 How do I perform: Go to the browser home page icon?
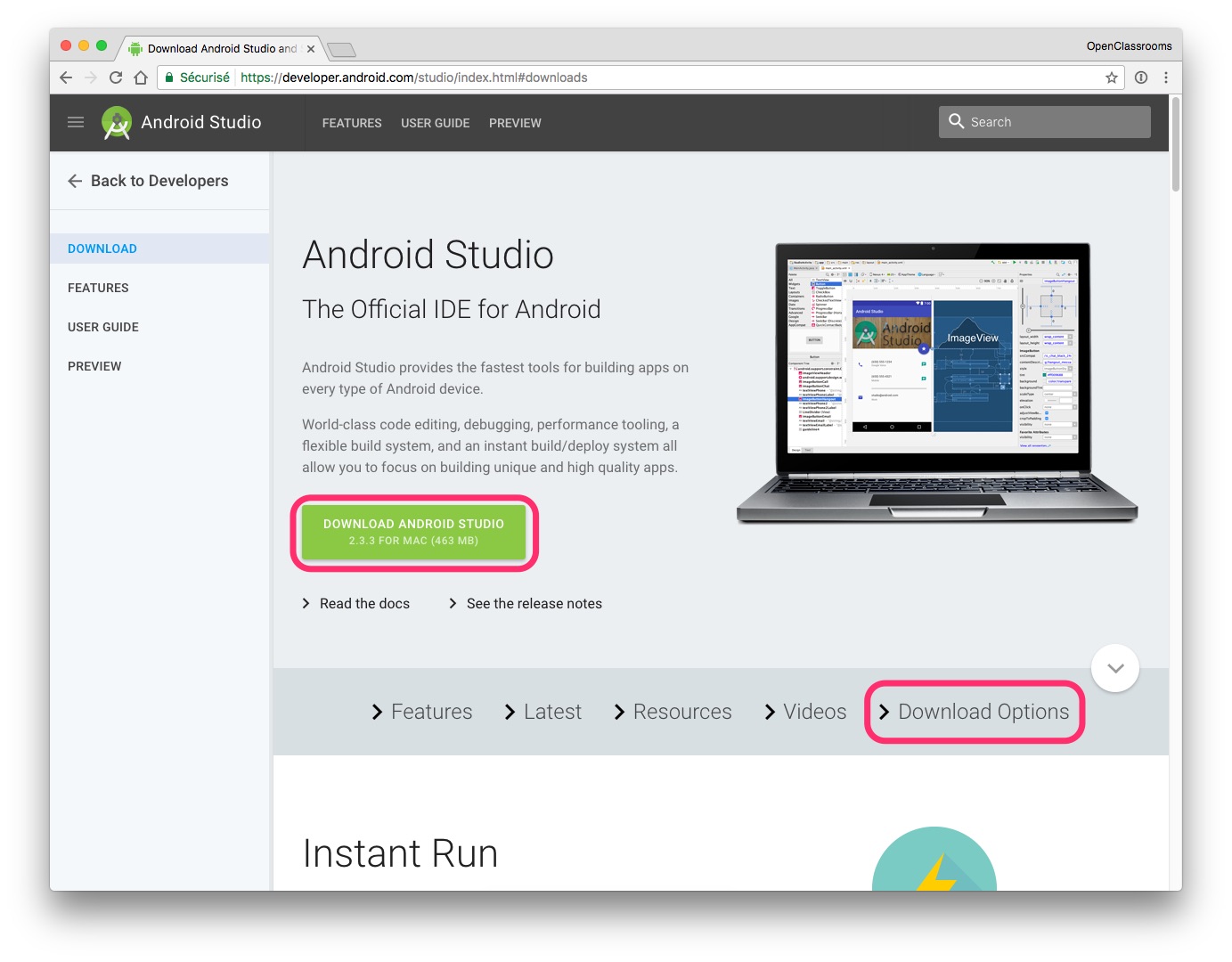tap(141, 77)
